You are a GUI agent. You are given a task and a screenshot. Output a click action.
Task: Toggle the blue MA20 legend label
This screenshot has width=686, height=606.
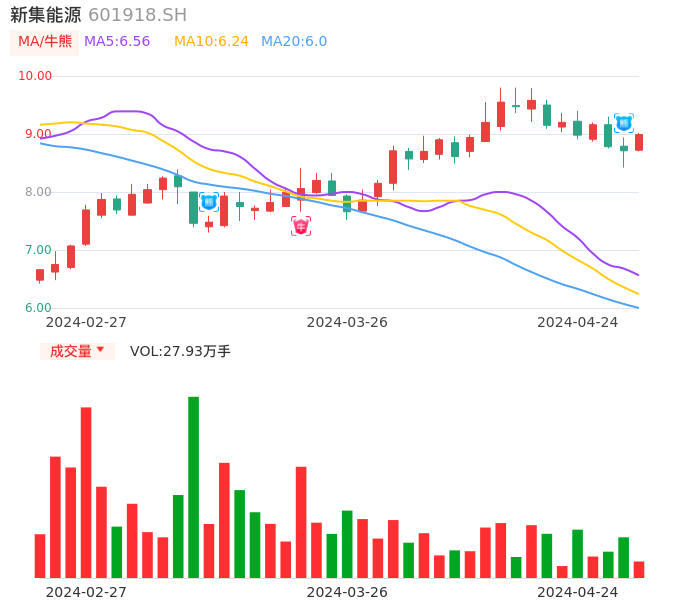point(294,42)
